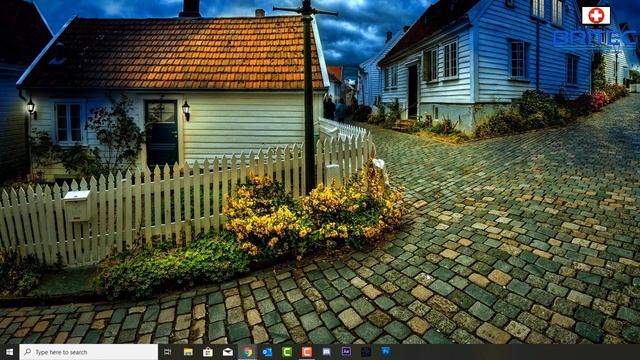
Task: Click the 'Type here to search' box
Action: (89, 352)
